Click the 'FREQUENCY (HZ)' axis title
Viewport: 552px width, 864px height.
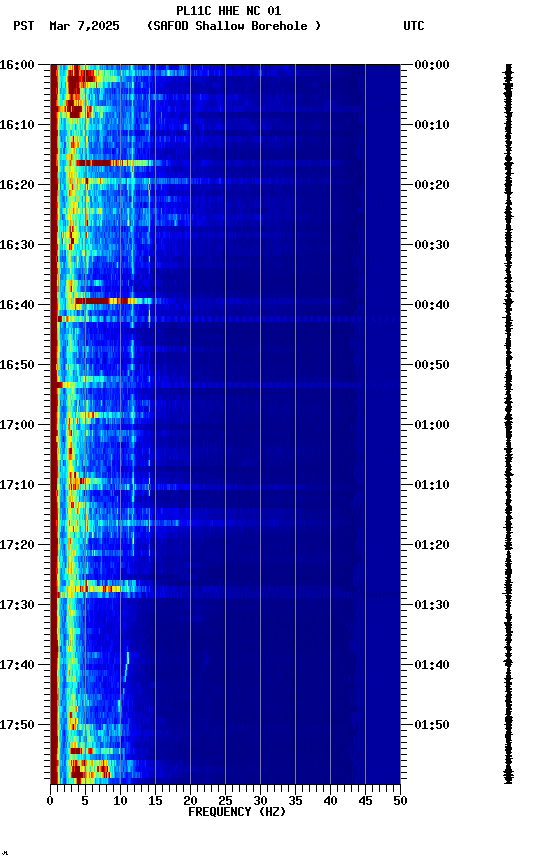(x=237, y=812)
